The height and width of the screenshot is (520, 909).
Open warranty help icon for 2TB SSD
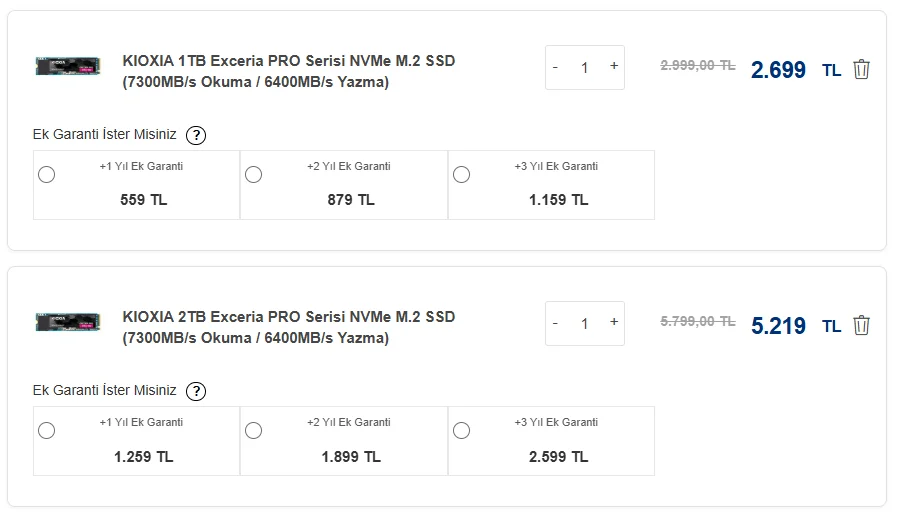[x=196, y=391]
